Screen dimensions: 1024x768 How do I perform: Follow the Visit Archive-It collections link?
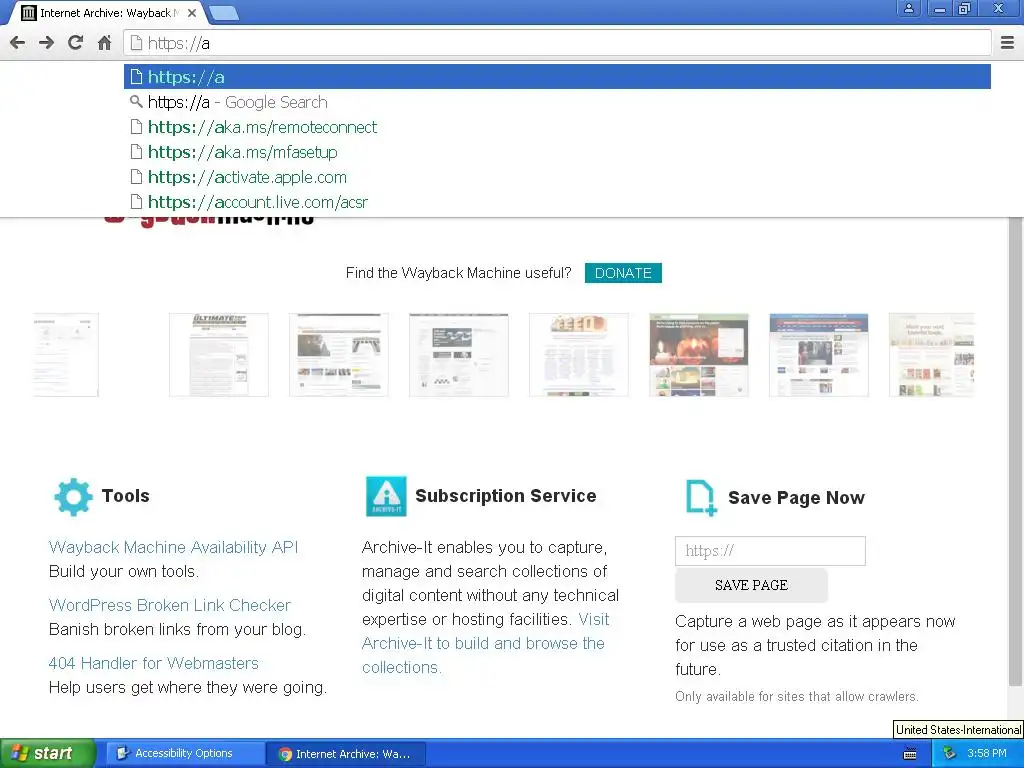pyautogui.click(x=485, y=643)
